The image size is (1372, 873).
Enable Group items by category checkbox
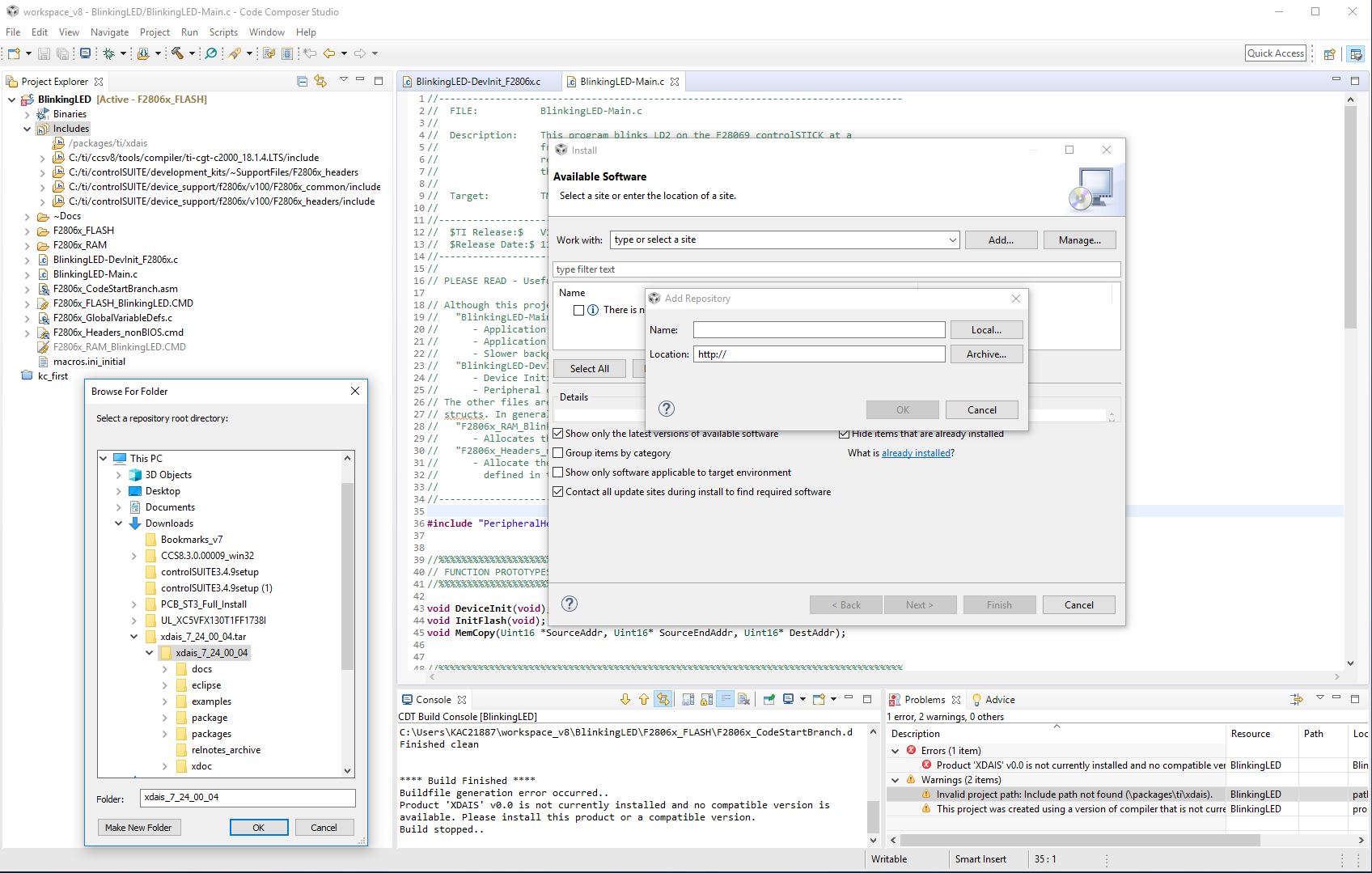point(558,453)
